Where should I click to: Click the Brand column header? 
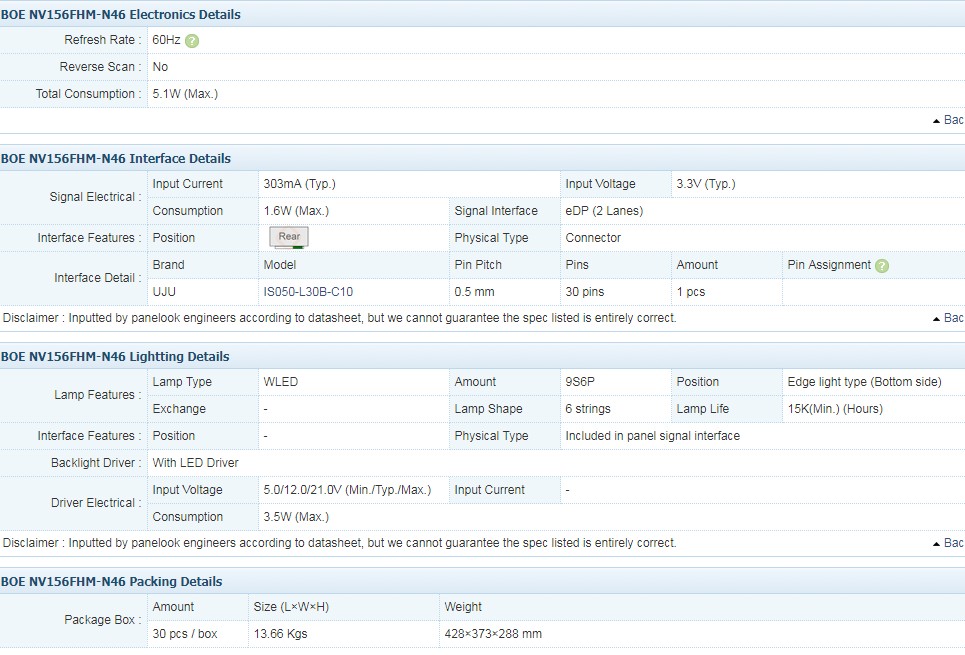coord(169,265)
